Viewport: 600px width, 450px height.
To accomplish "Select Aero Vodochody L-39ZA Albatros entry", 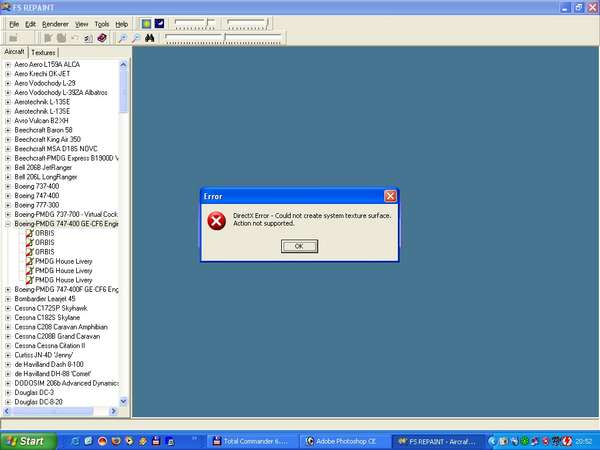I will 61,93.
